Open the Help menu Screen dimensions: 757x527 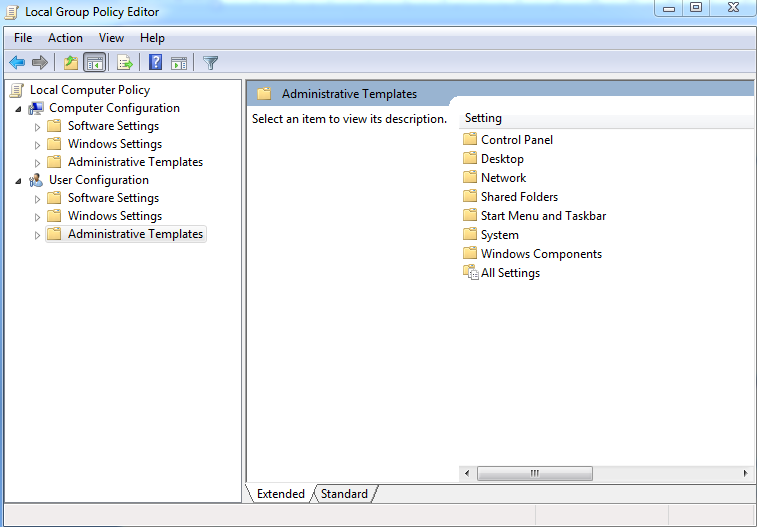(152, 38)
